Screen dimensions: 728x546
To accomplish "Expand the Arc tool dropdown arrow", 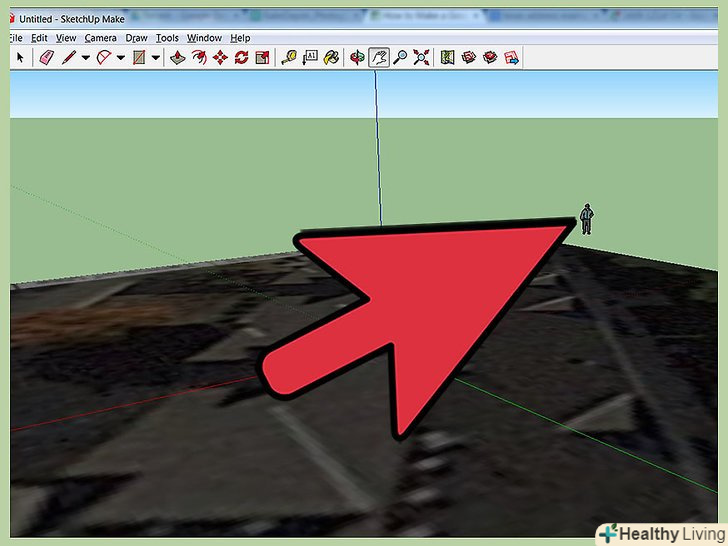I will click(x=121, y=58).
